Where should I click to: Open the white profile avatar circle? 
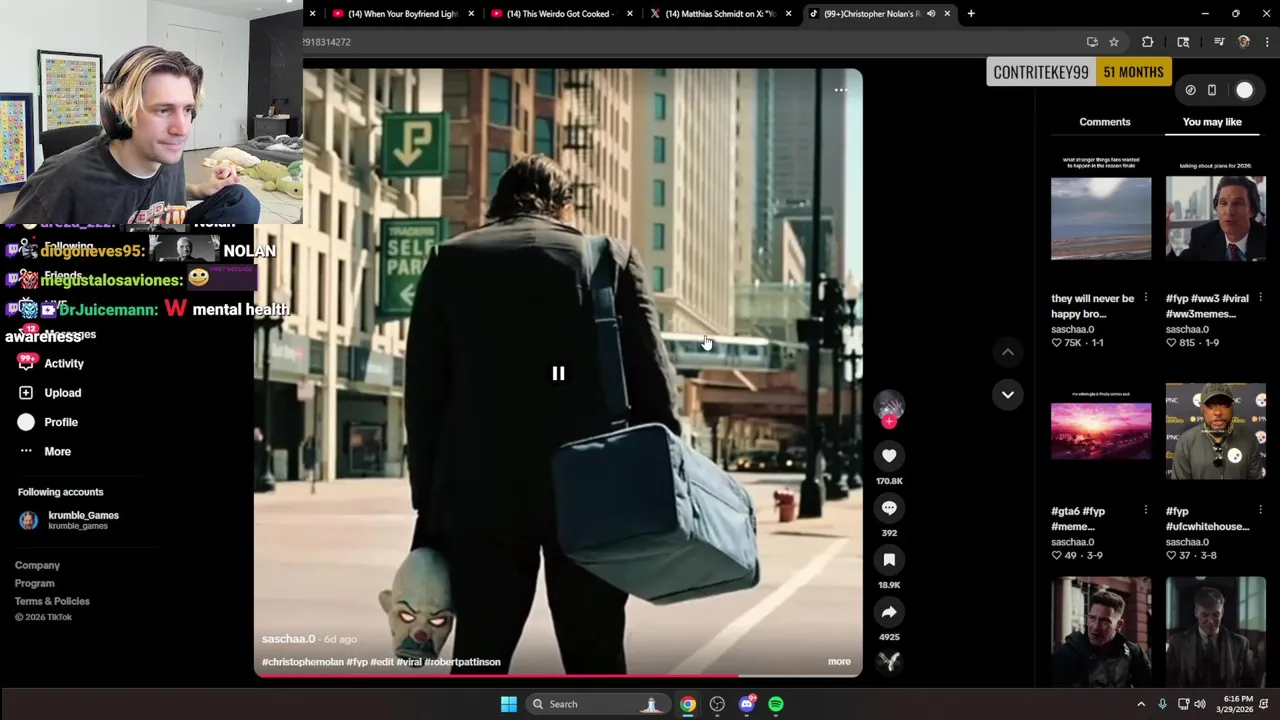[x=1244, y=90]
